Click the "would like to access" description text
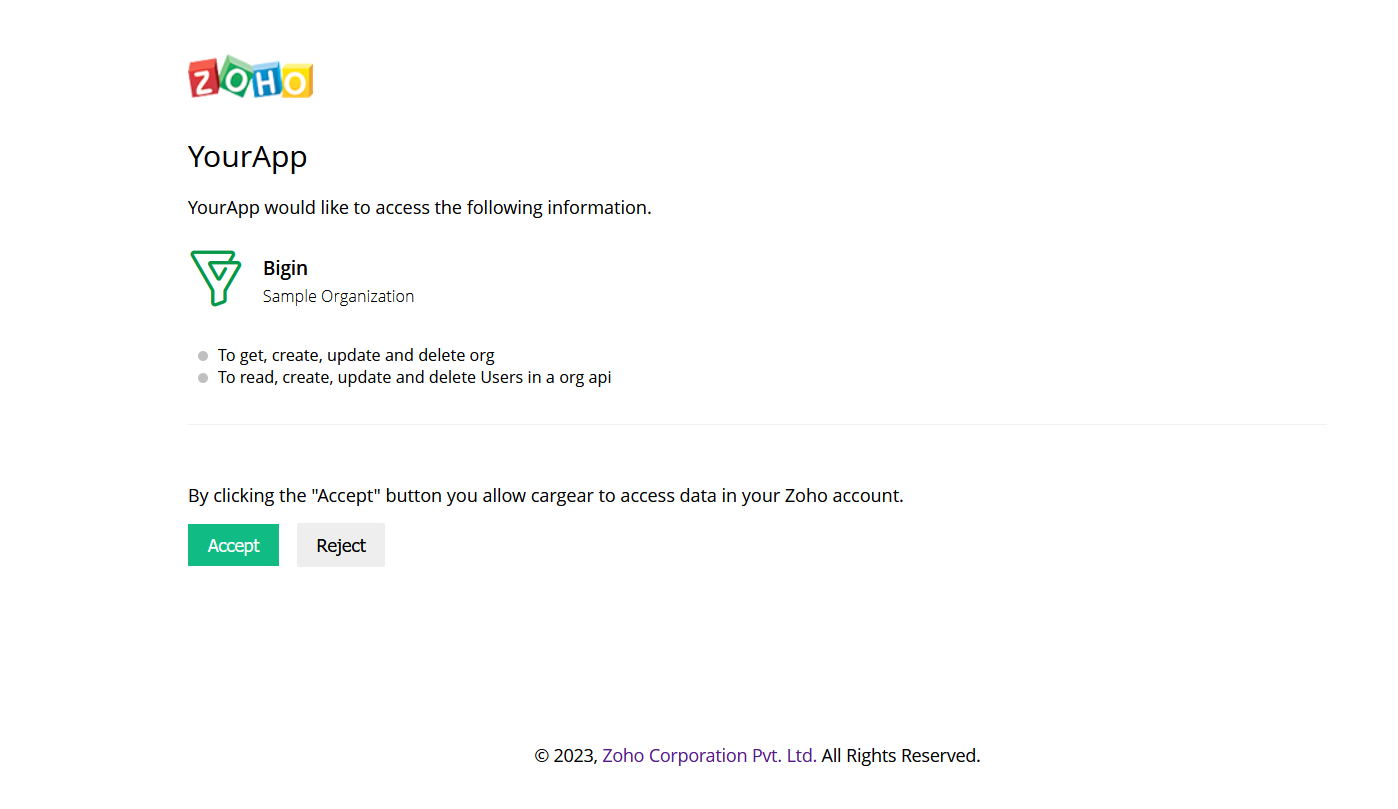The width and height of the screenshot is (1398, 809). [420, 208]
